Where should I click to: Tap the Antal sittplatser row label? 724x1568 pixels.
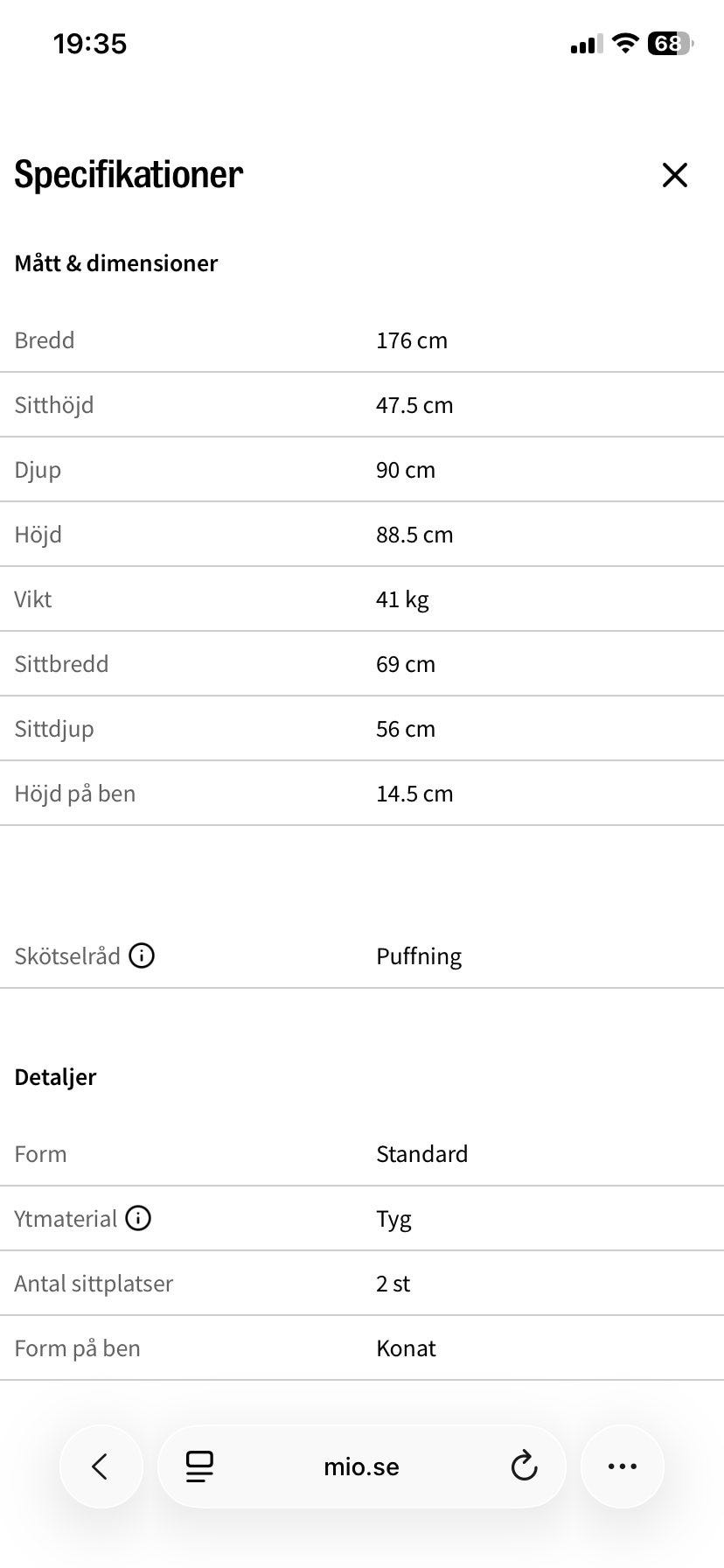point(94,1283)
